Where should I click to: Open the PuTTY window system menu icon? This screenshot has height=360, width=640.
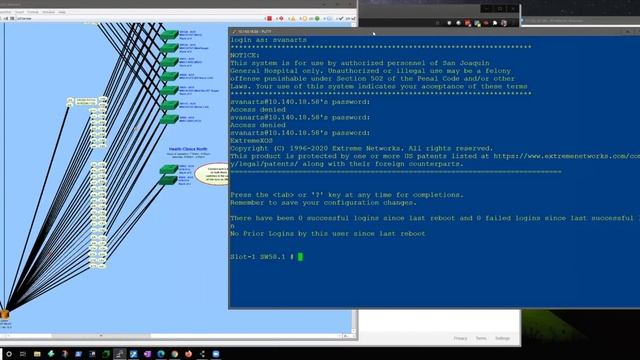coord(234,31)
